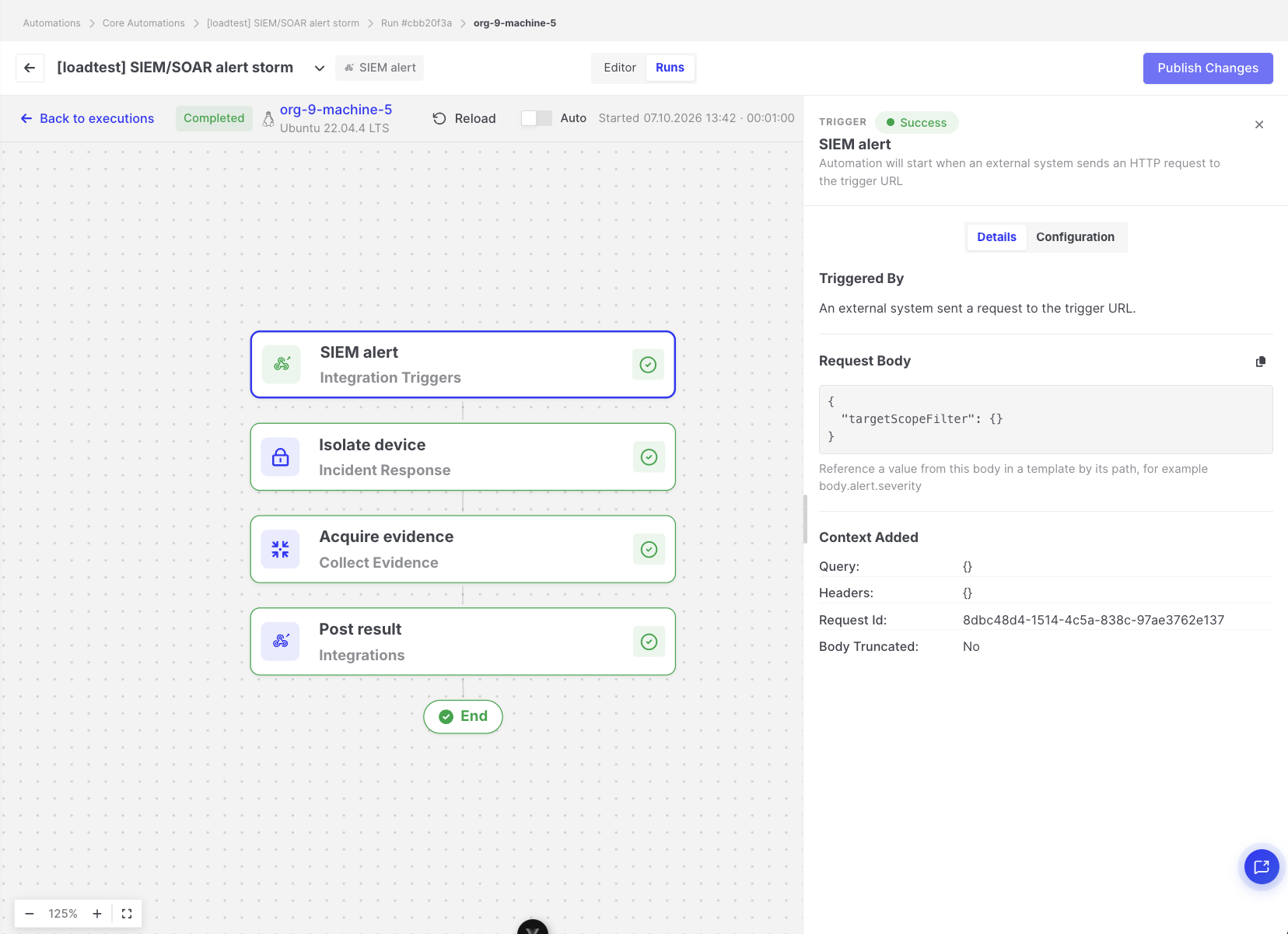The width and height of the screenshot is (1288, 934).
Task: Click the request body JSON code block
Action: point(1045,419)
